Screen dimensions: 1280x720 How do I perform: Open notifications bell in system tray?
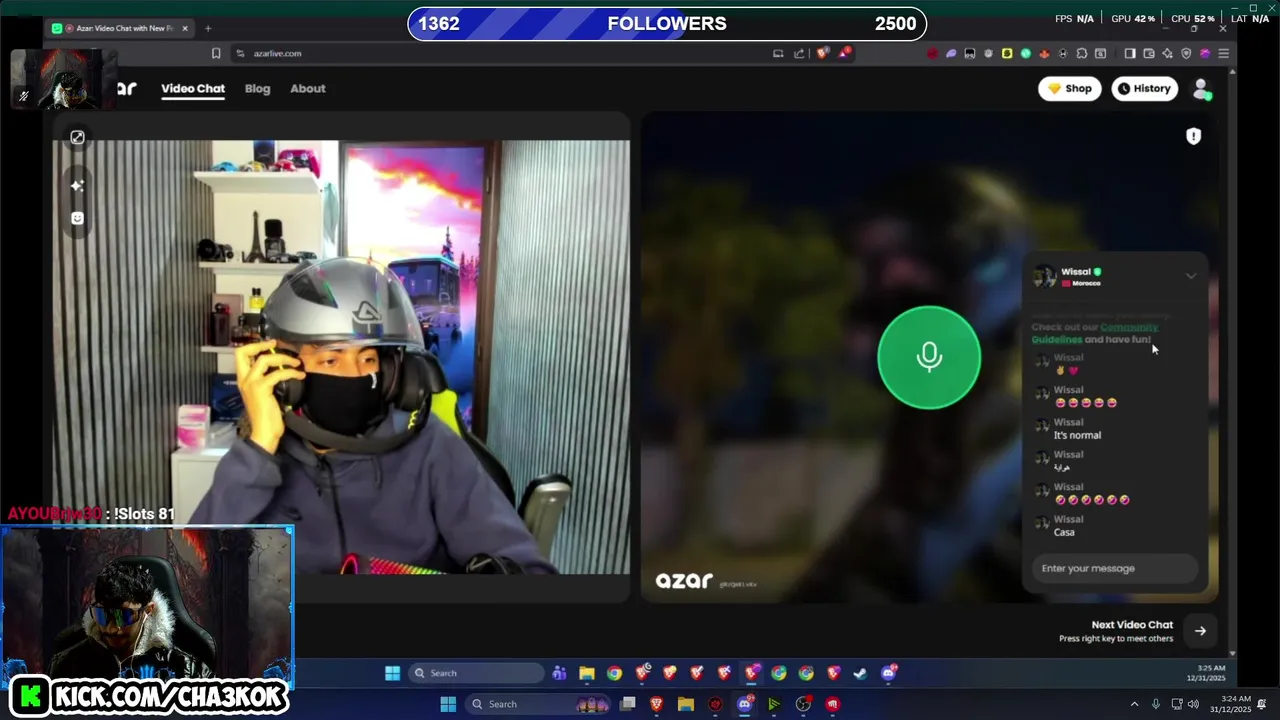[x=1262, y=704]
